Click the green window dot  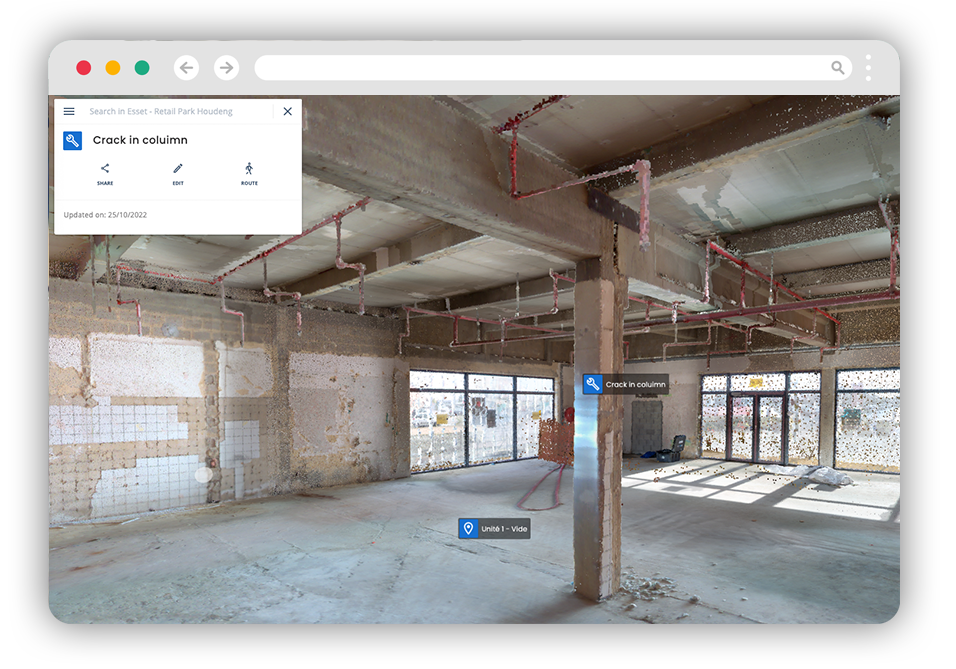142,68
